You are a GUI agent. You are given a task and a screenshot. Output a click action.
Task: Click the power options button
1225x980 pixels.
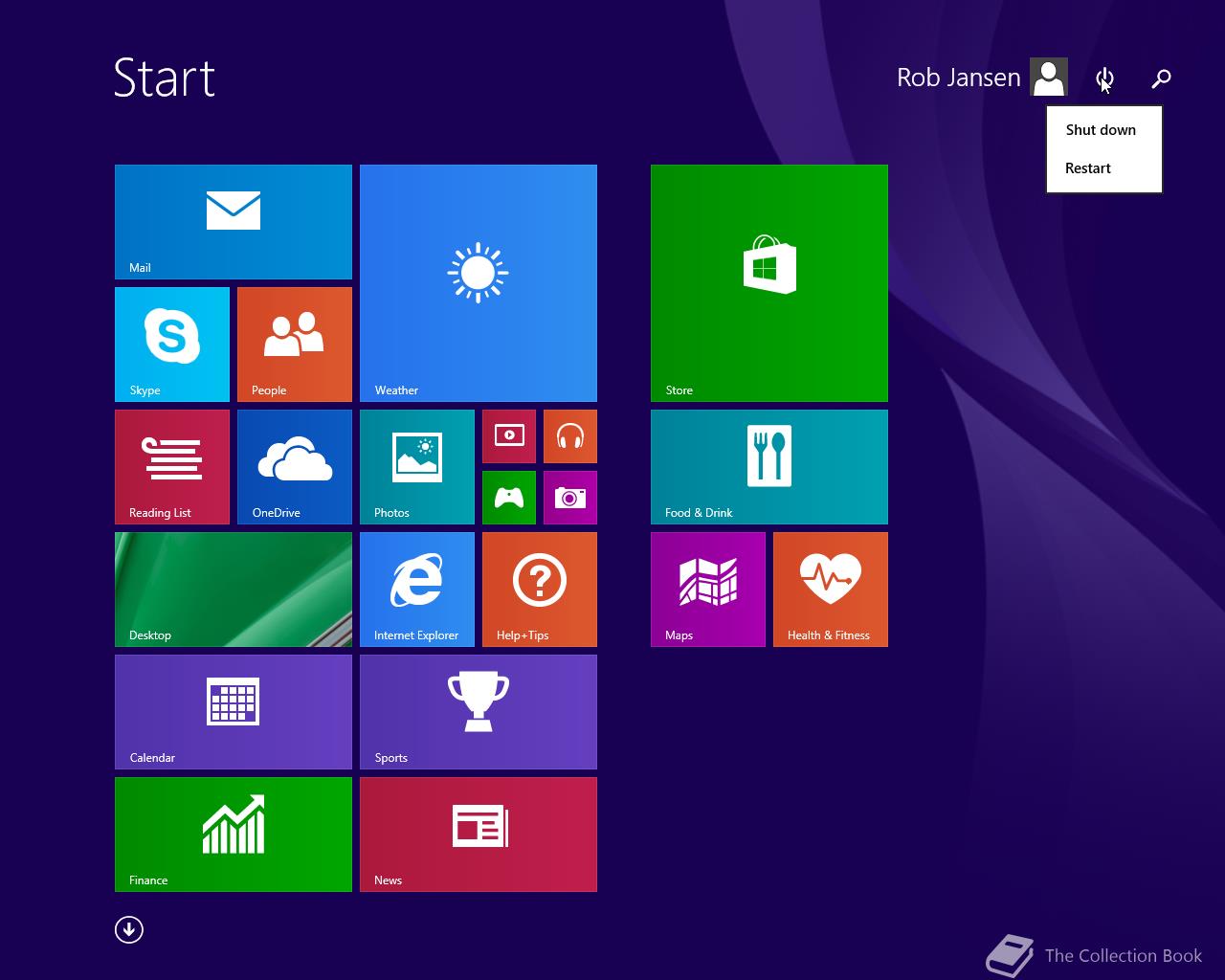[x=1104, y=78]
